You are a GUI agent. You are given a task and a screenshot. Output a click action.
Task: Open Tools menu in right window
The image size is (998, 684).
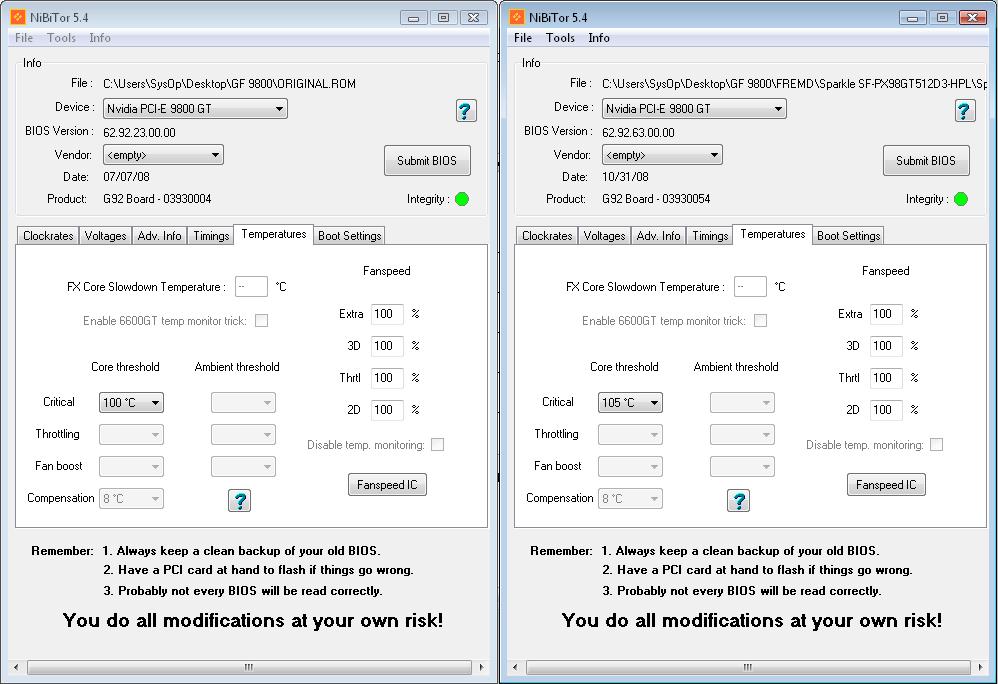point(560,38)
